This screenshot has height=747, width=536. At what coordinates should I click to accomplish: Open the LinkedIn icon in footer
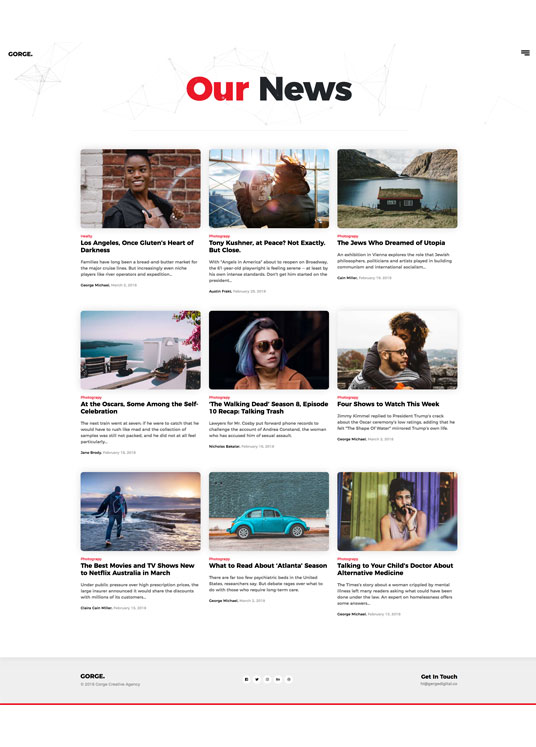(x=278, y=679)
